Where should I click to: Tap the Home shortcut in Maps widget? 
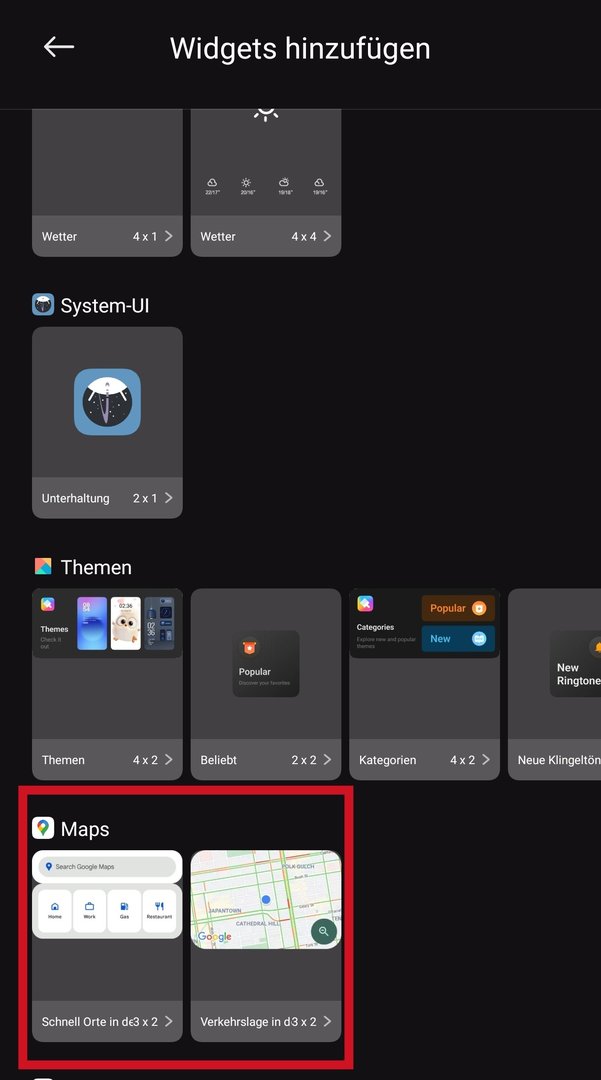click(55, 911)
